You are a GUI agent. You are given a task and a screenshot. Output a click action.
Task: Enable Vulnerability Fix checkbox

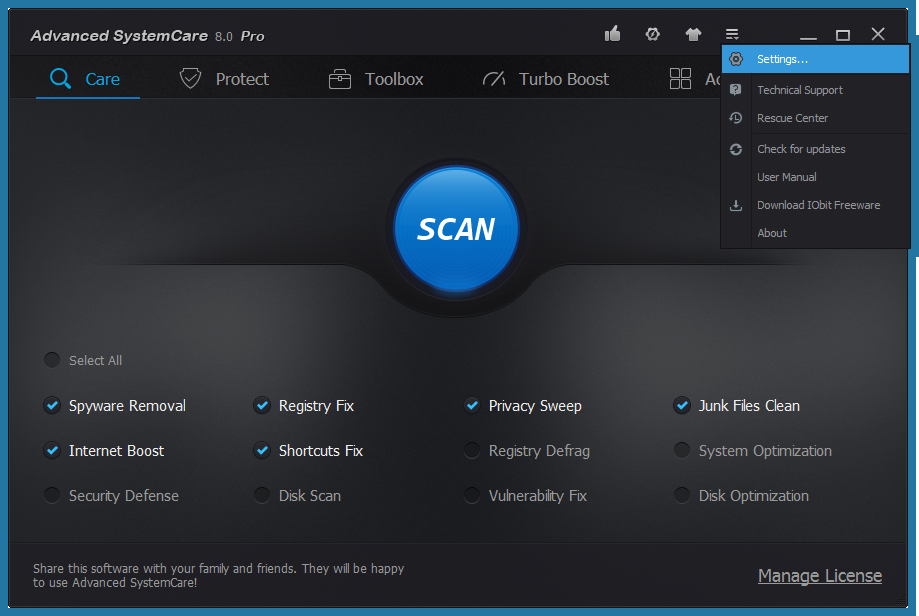tap(472, 495)
